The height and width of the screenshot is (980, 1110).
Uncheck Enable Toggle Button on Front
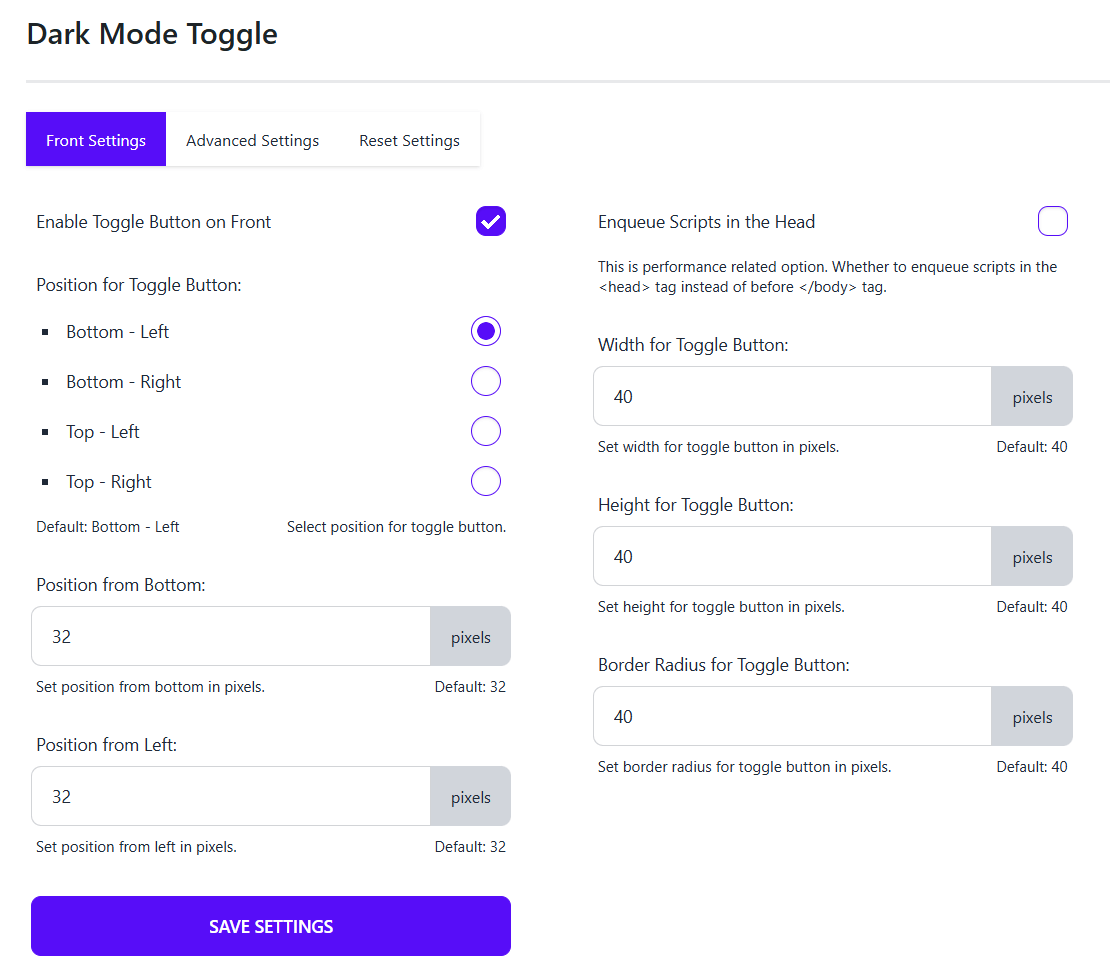pyautogui.click(x=491, y=221)
